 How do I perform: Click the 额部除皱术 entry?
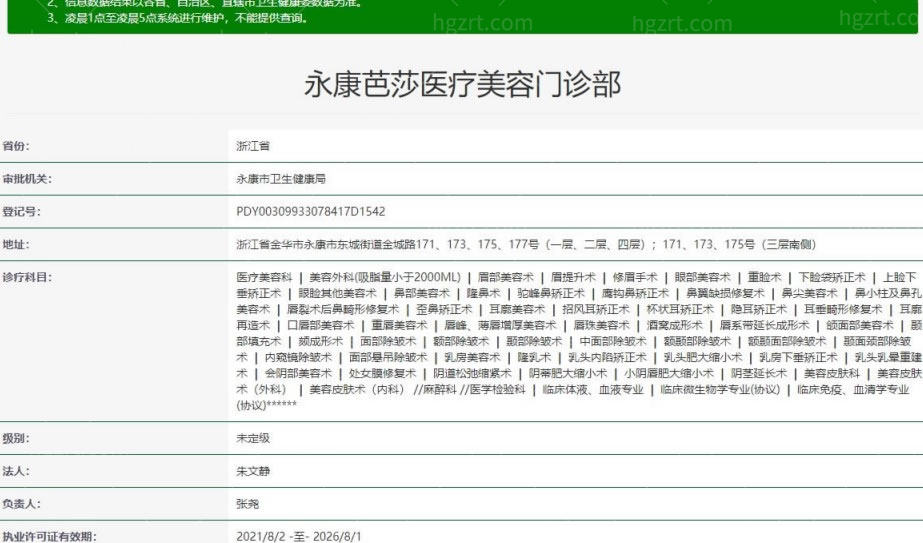pos(461,342)
